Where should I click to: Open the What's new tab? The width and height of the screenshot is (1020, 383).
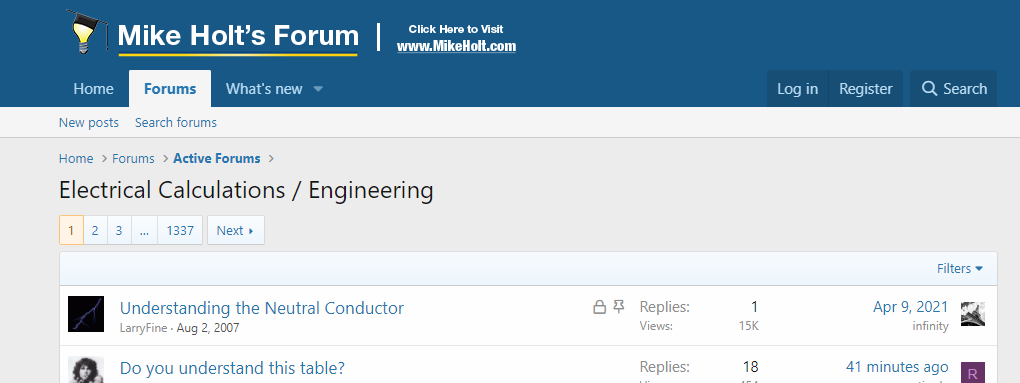pyautogui.click(x=264, y=89)
